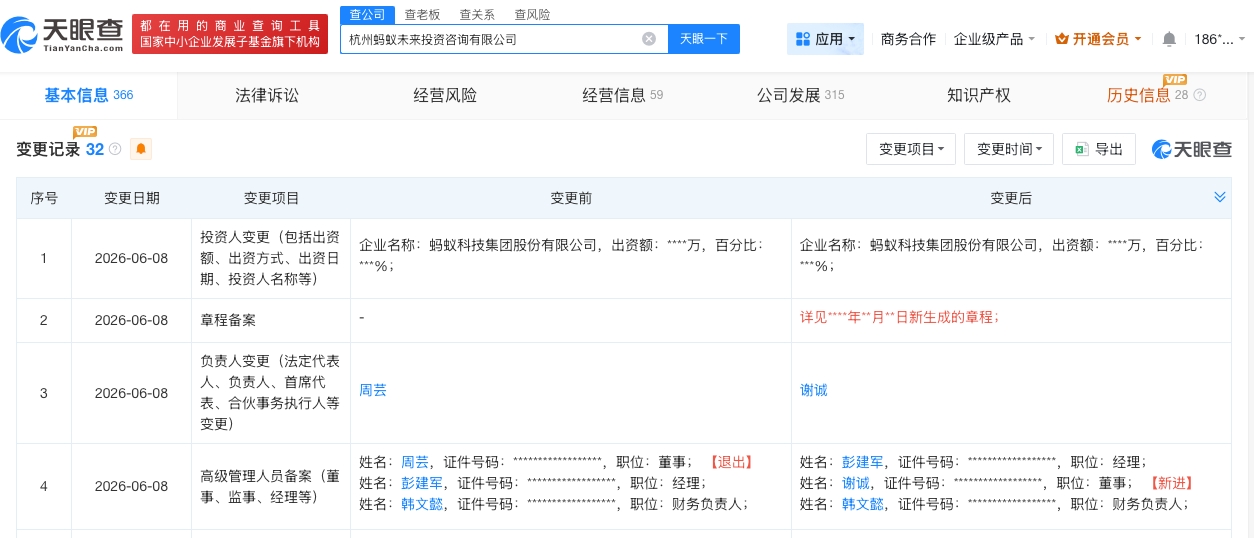Click the 变更后 column header
The height and width of the screenshot is (538, 1254).
[x=1011, y=198]
